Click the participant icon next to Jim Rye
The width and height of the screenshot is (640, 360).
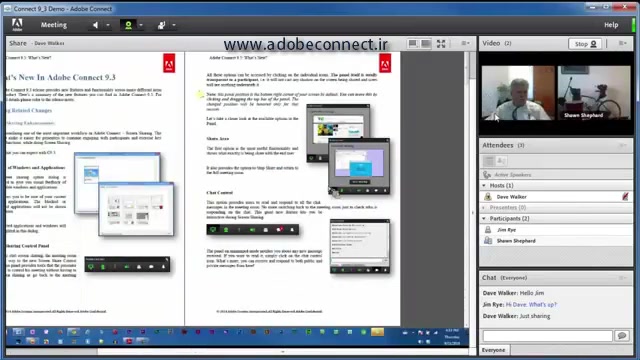click(488, 230)
